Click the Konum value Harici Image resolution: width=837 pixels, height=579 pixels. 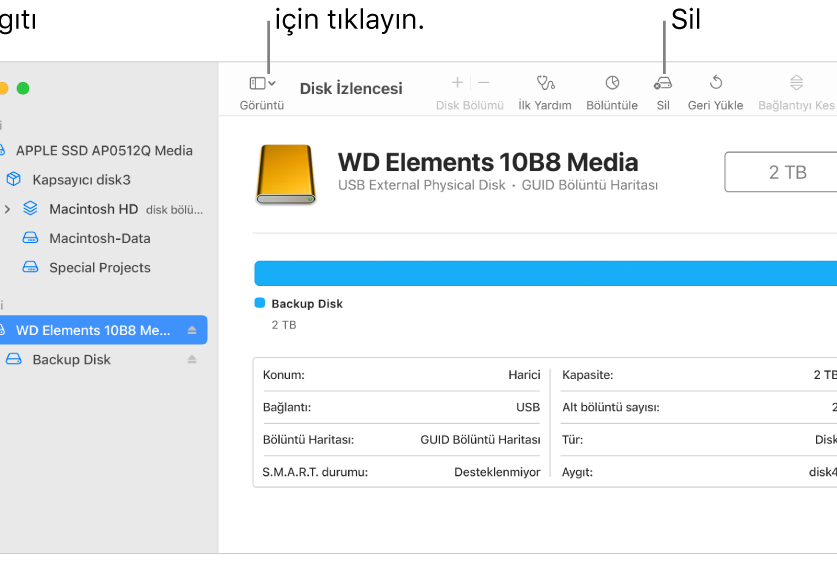pos(524,375)
